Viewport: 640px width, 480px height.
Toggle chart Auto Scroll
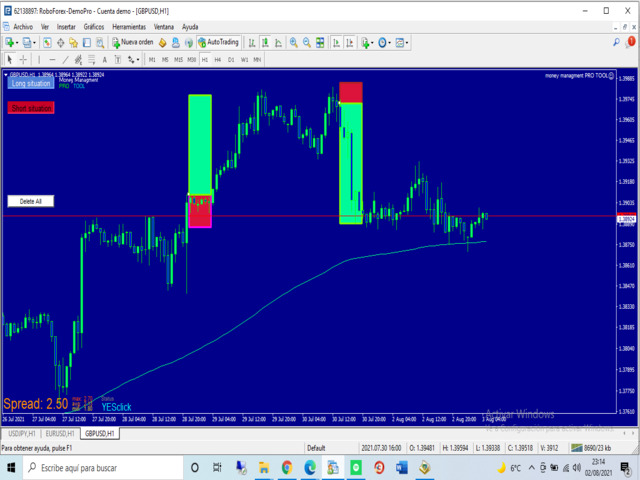(336, 42)
